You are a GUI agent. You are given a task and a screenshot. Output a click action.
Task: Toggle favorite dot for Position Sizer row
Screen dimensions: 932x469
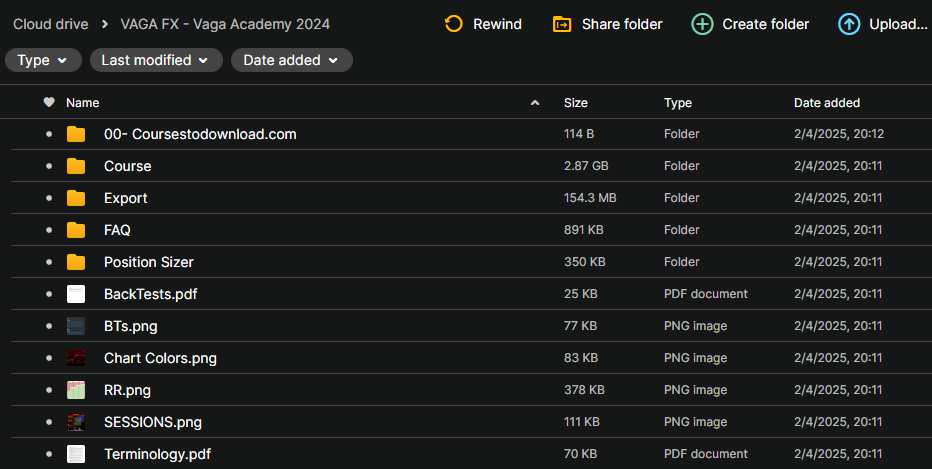49,262
